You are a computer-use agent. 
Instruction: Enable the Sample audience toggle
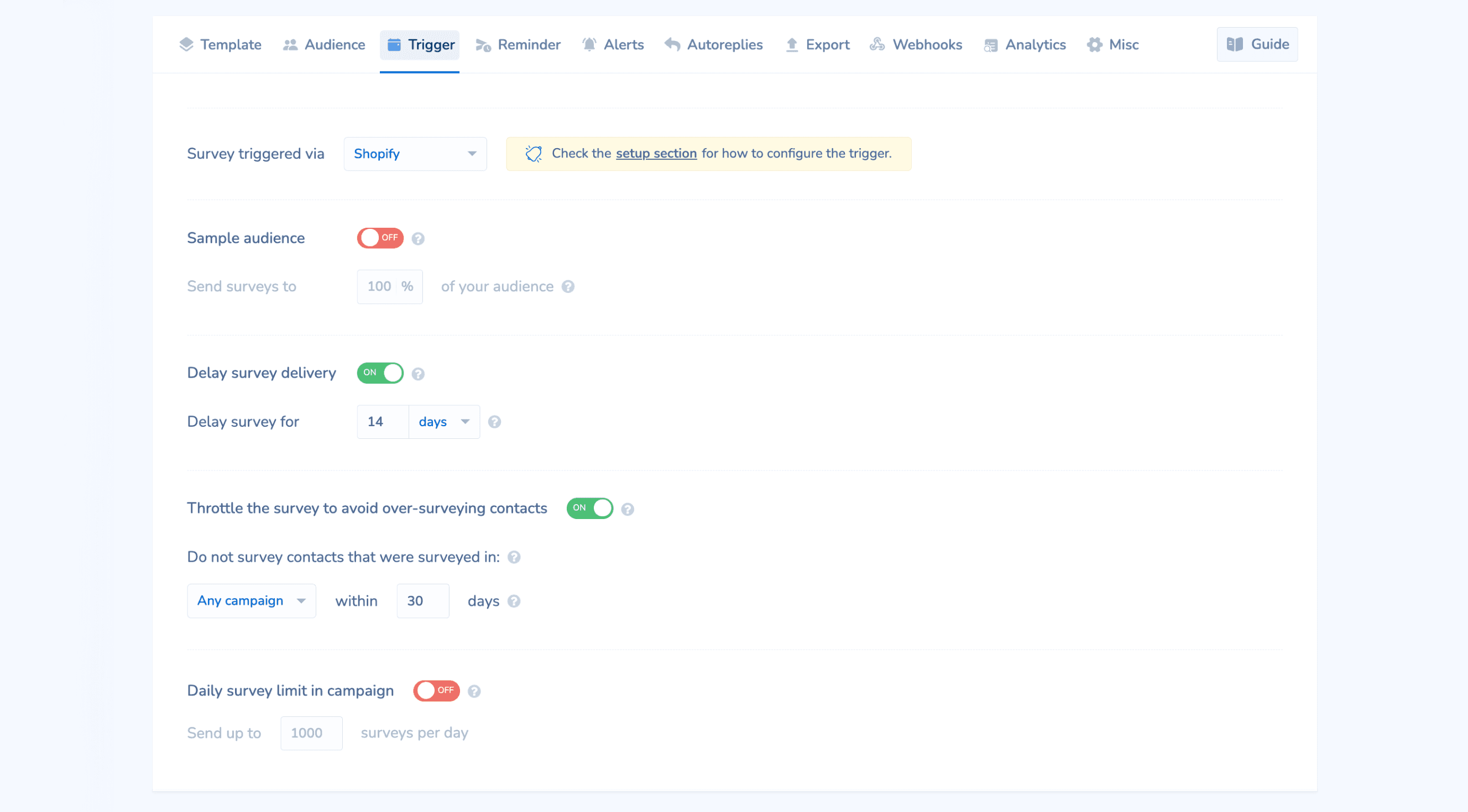380,238
